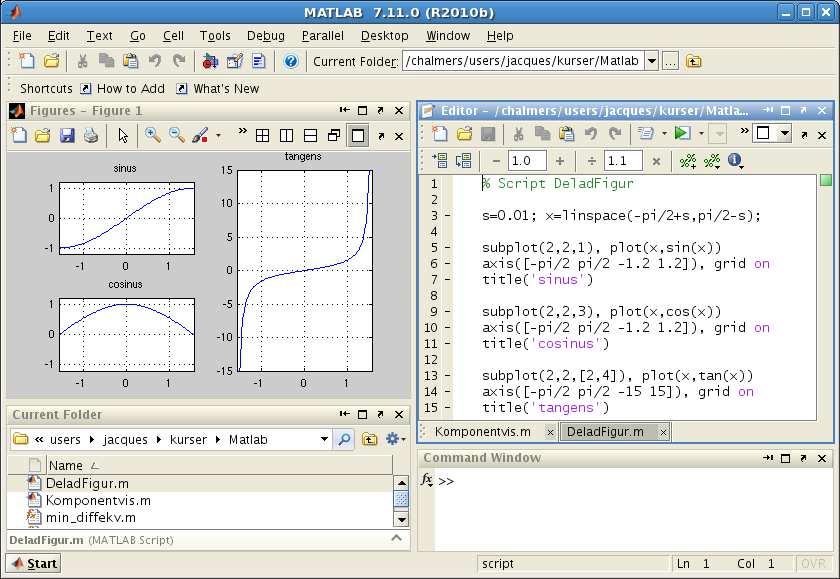The height and width of the screenshot is (579, 840).
Task: Click green message indicator in Editor
Action: (x=826, y=181)
